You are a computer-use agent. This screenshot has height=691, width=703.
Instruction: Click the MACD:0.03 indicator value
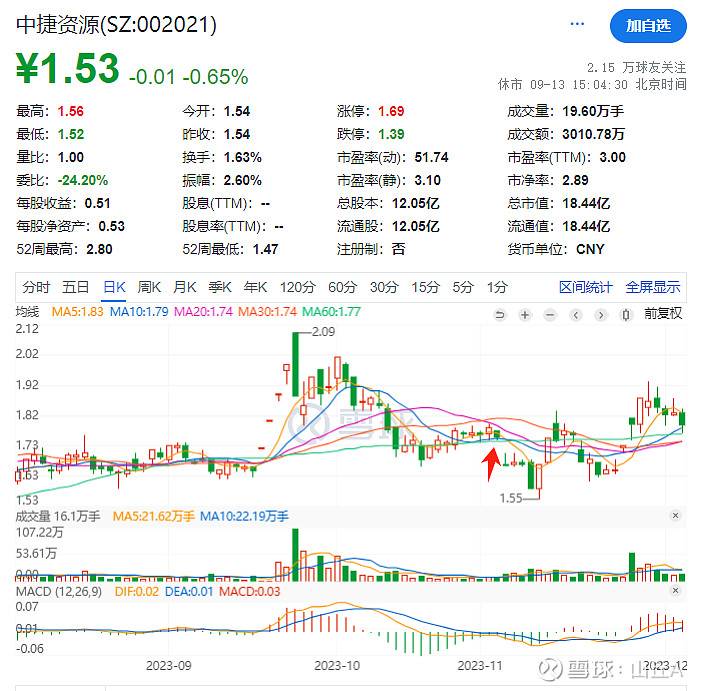coord(249,591)
